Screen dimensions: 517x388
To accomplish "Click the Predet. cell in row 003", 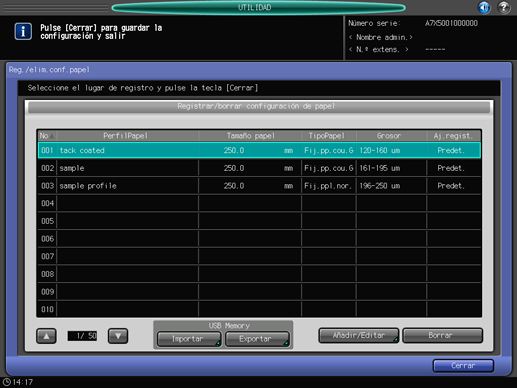I will point(454,186).
